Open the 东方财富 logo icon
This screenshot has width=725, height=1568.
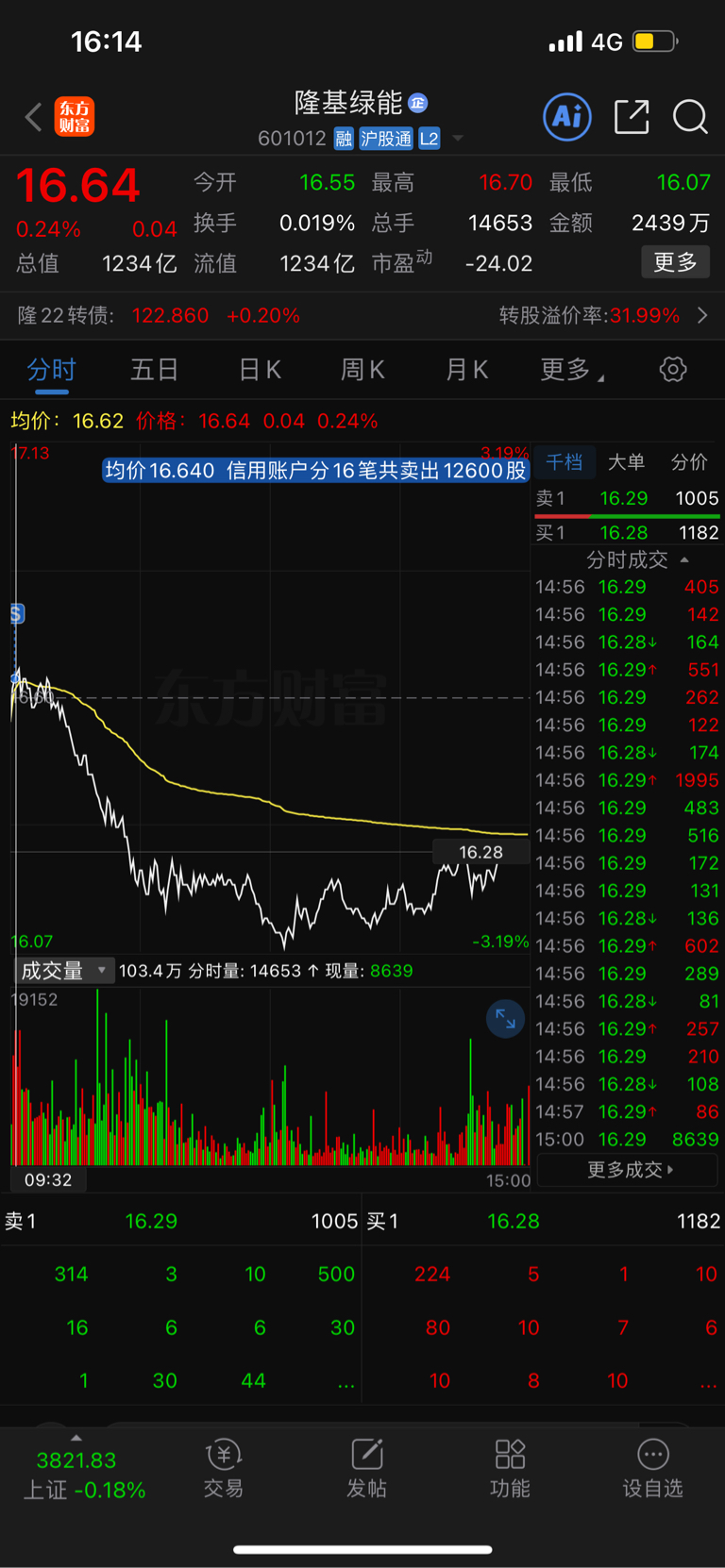(75, 117)
